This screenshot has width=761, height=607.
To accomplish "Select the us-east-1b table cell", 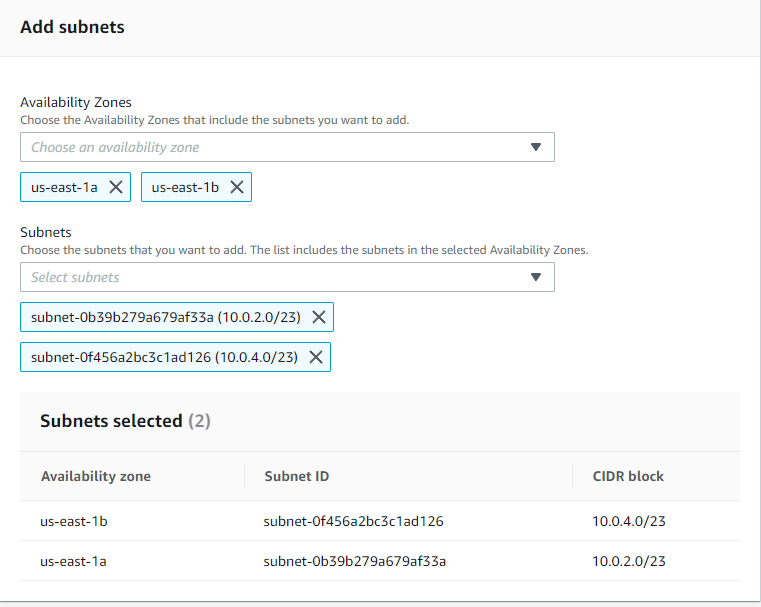I will pos(74,521).
